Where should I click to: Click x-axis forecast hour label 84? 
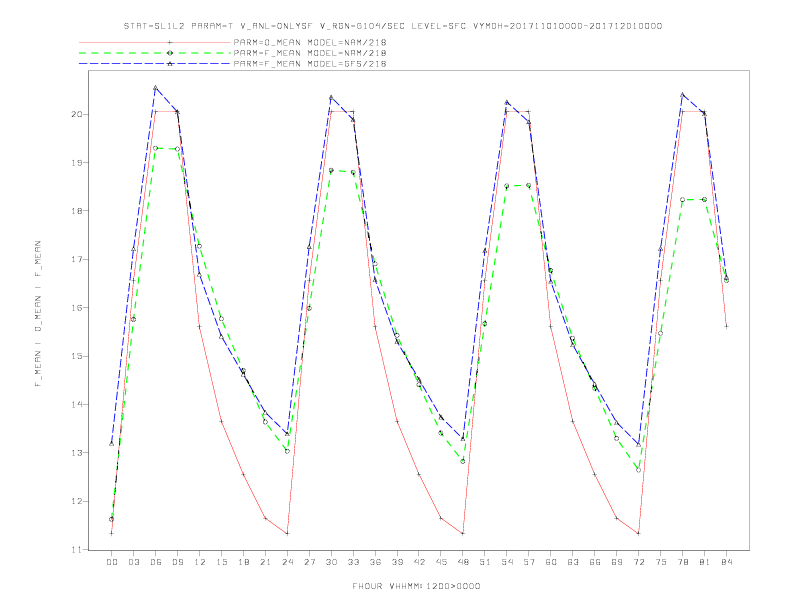pyautogui.click(x=726, y=562)
